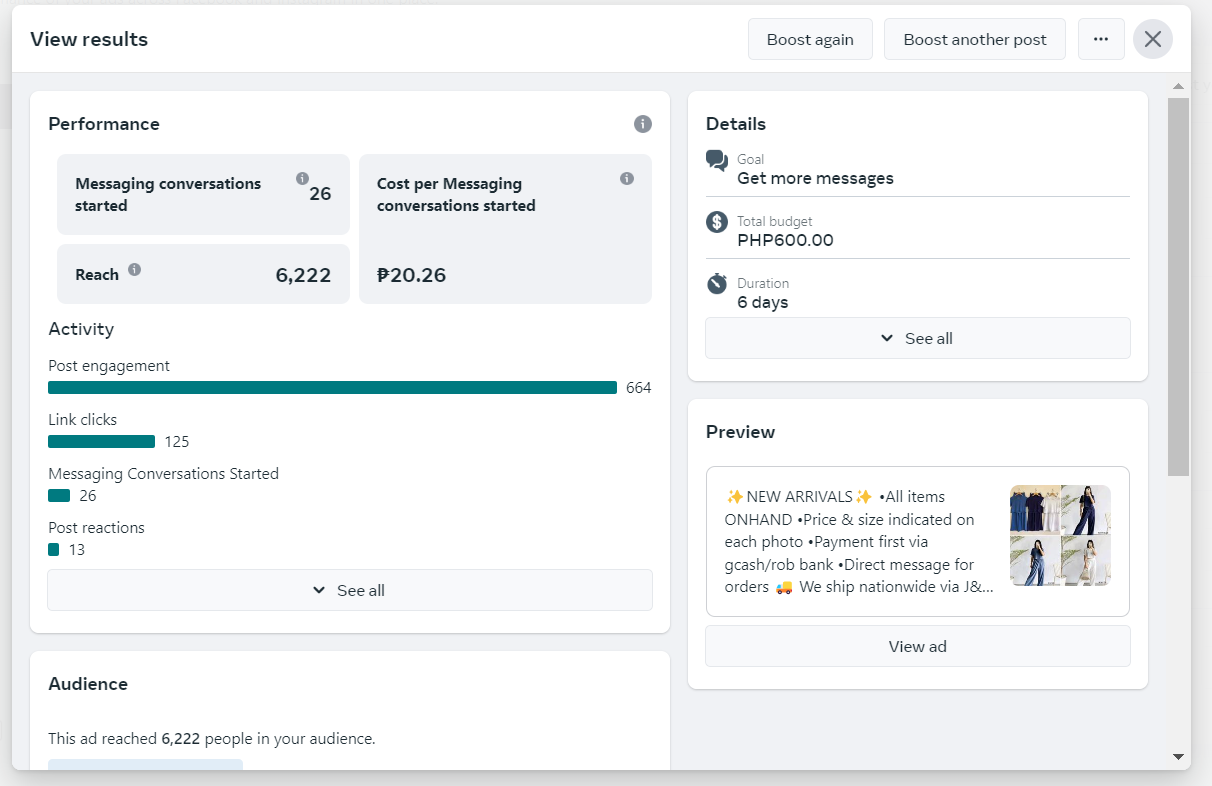Expand See all in Details panel

point(918,339)
